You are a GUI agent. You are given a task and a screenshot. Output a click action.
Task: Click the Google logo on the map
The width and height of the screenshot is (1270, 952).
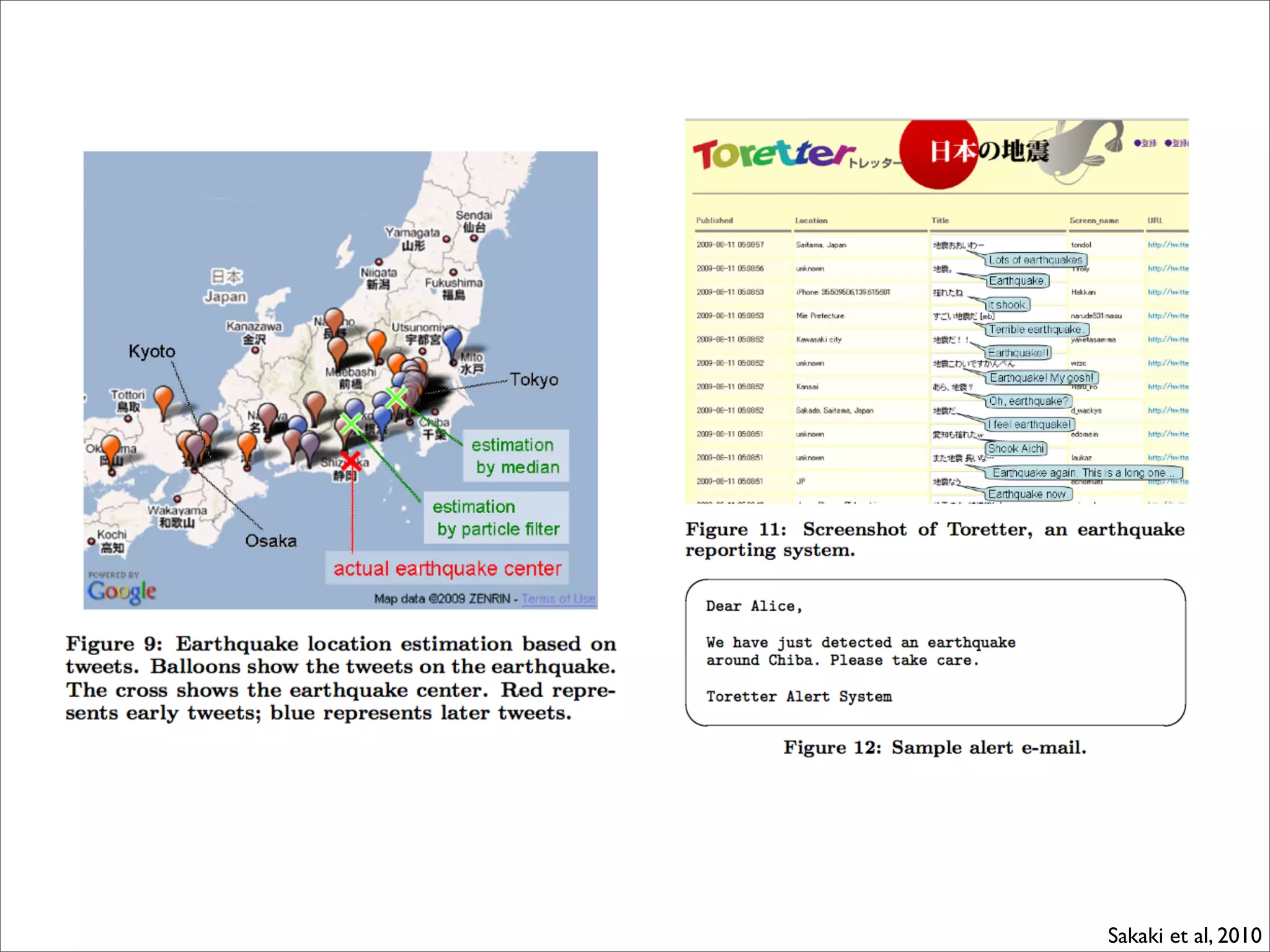(122, 591)
